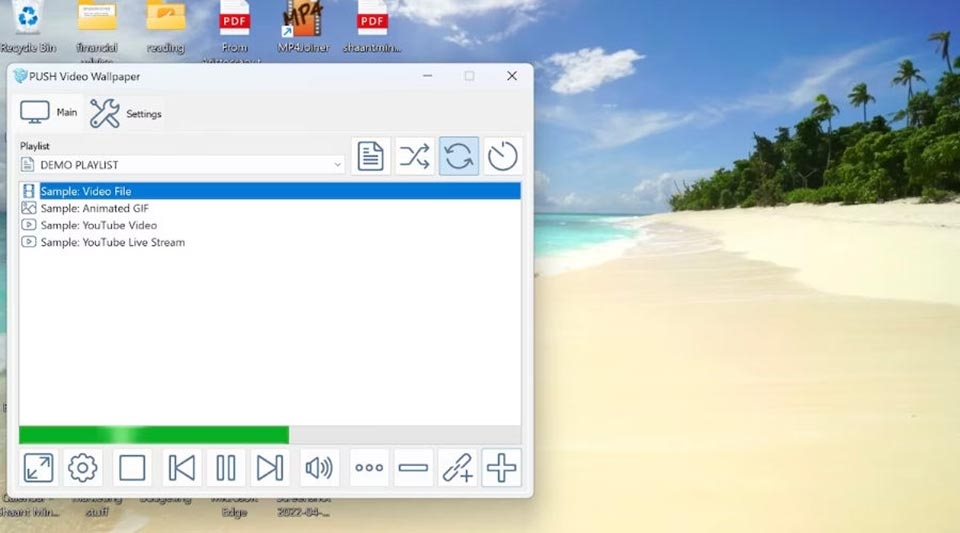Image resolution: width=960 pixels, height=533 pixels.
Task: Open the Settings tab
Action: click(x=126, y=114)
